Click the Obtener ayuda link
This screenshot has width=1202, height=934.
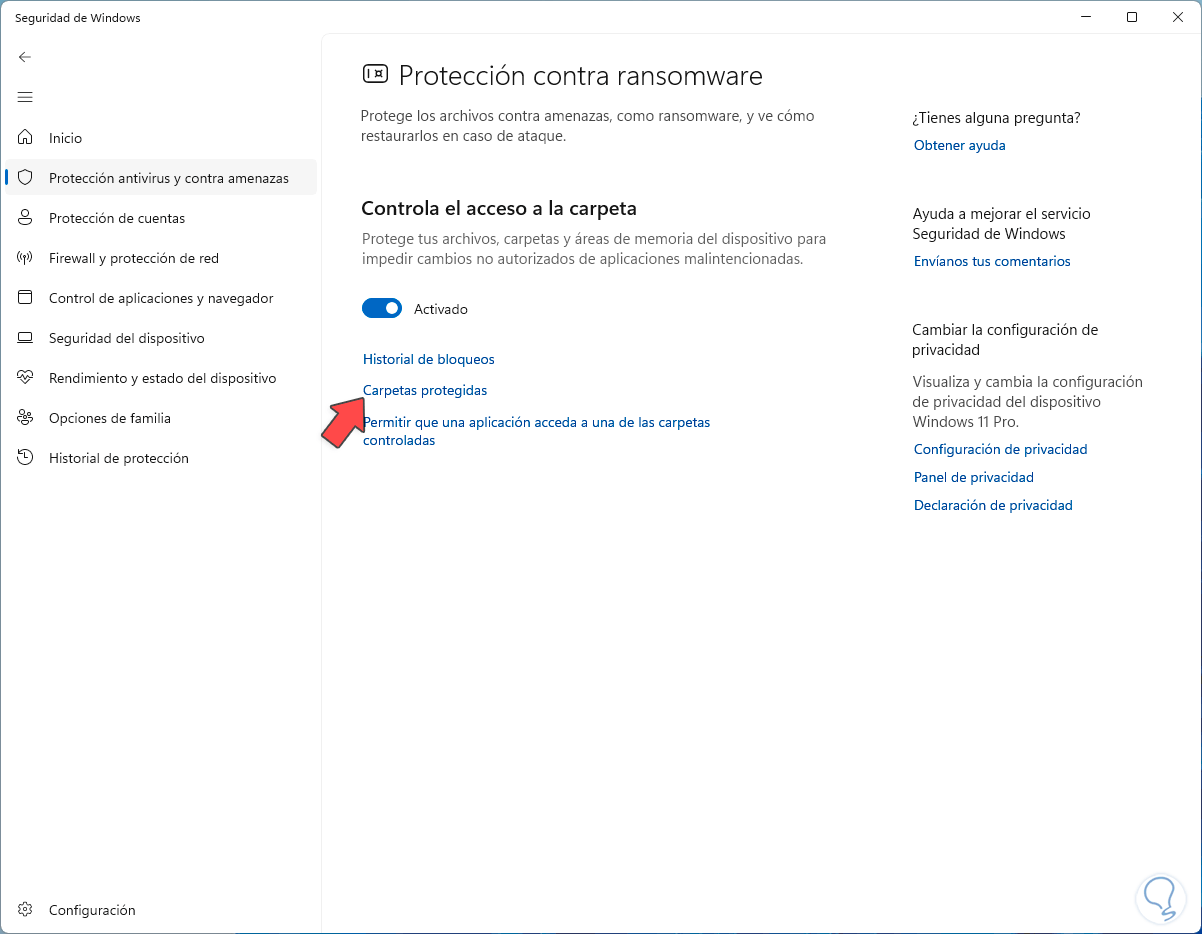959,145
